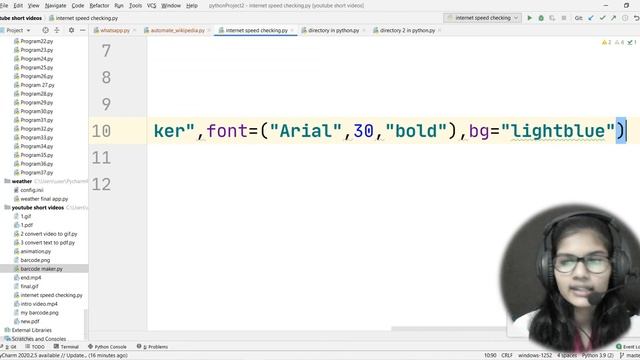Click Git Update Project blue arrow
Viewport: 640px width, 360px height.
coord(591,18)
